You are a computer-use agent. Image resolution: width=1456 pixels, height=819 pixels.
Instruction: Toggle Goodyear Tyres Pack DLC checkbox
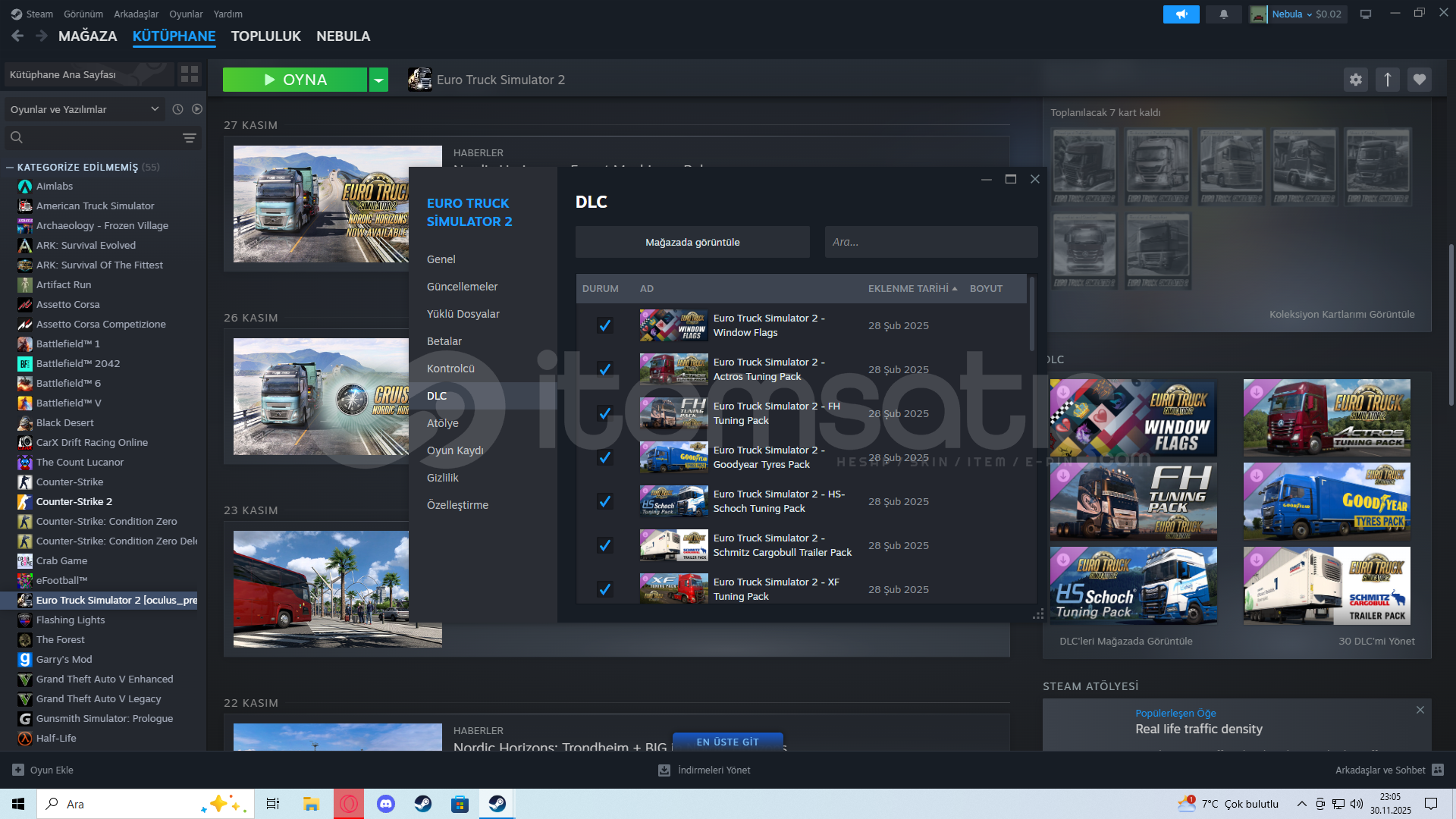604,457
